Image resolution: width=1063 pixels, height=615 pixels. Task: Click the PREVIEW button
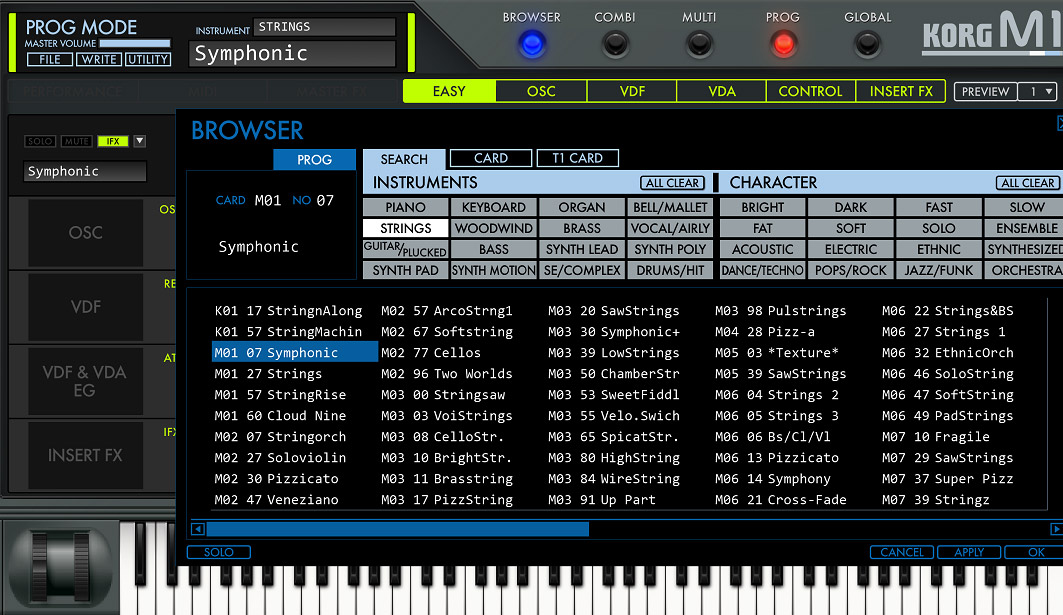point(986,92)
